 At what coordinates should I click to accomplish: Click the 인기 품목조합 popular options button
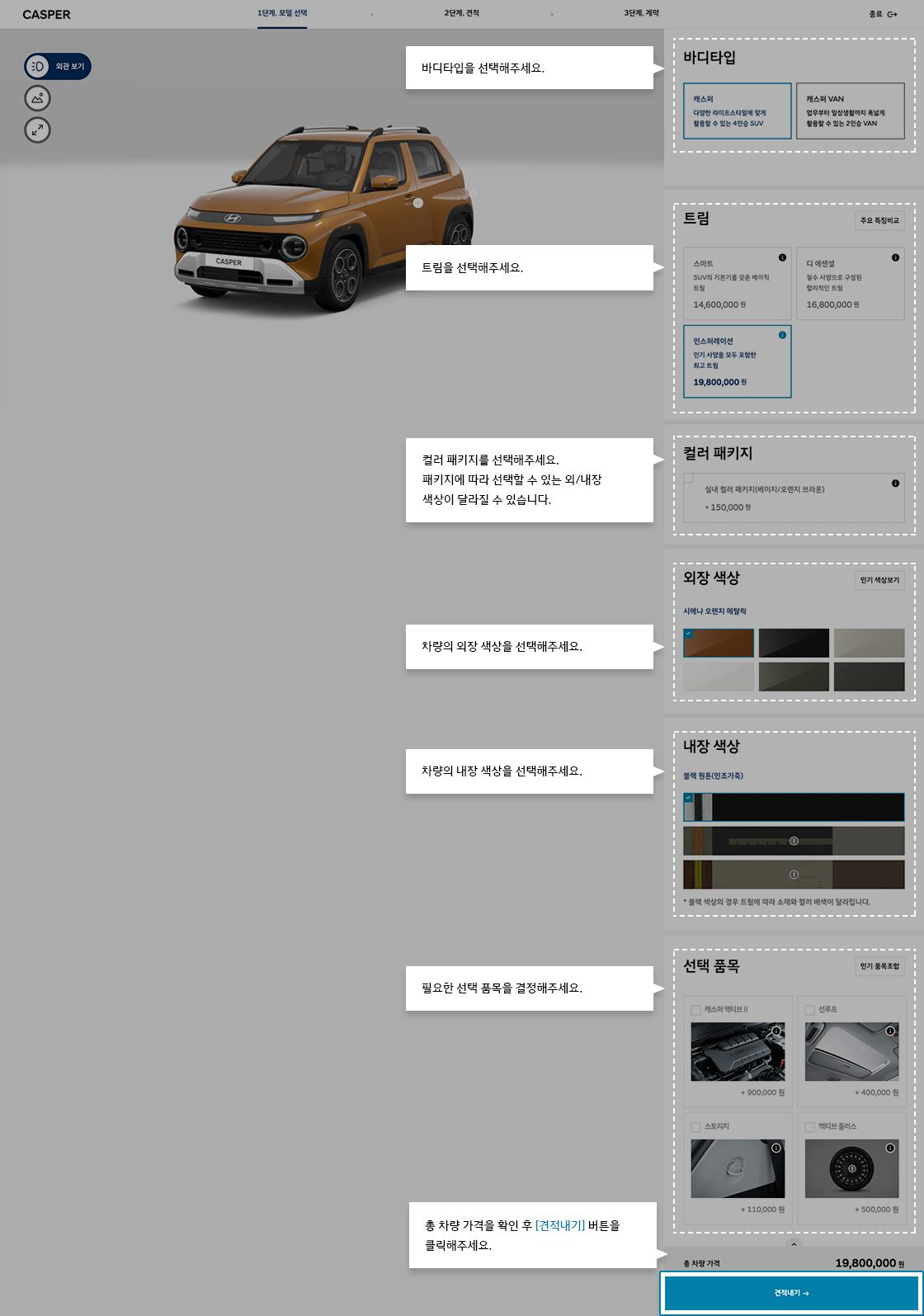879,966
